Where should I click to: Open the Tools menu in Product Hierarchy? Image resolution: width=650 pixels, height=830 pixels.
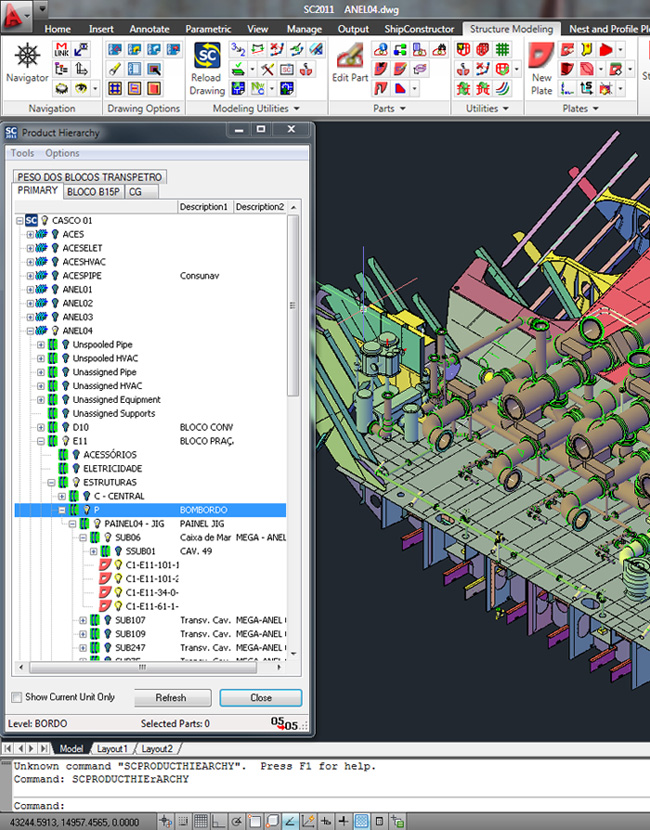pyautogui.click(x=22, y=153)
